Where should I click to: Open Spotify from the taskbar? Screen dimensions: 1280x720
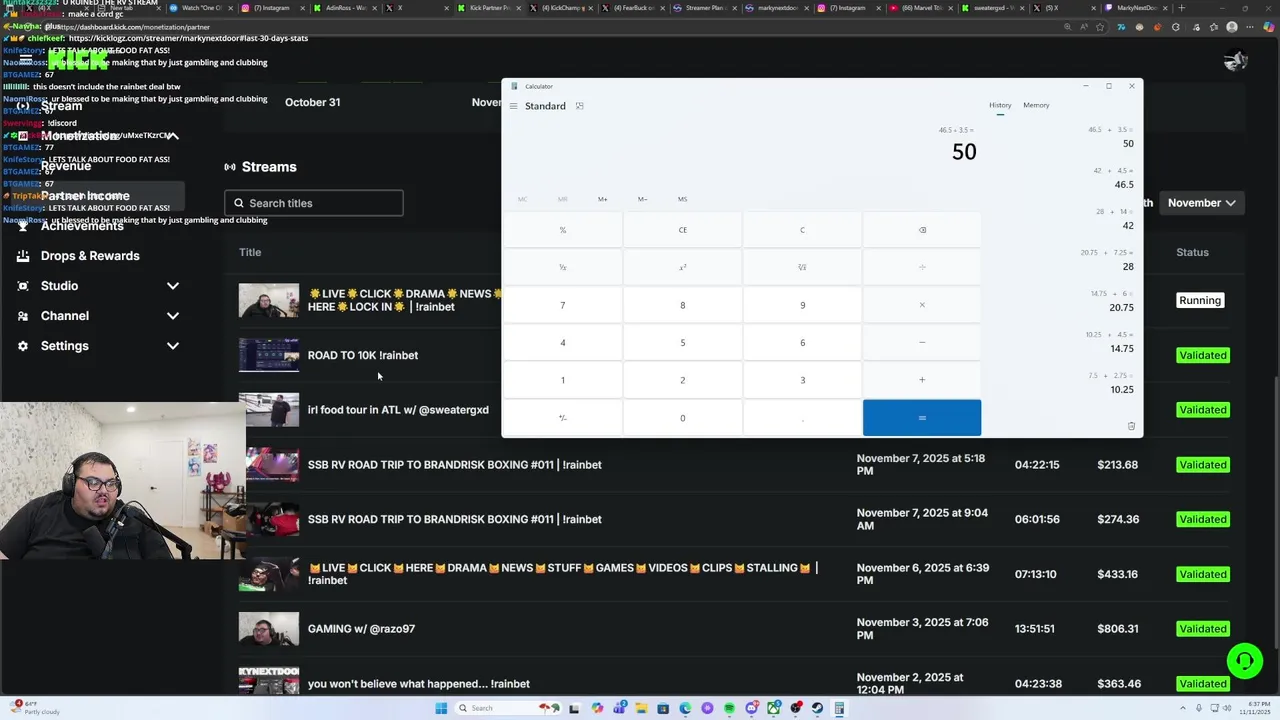point(729,708)
